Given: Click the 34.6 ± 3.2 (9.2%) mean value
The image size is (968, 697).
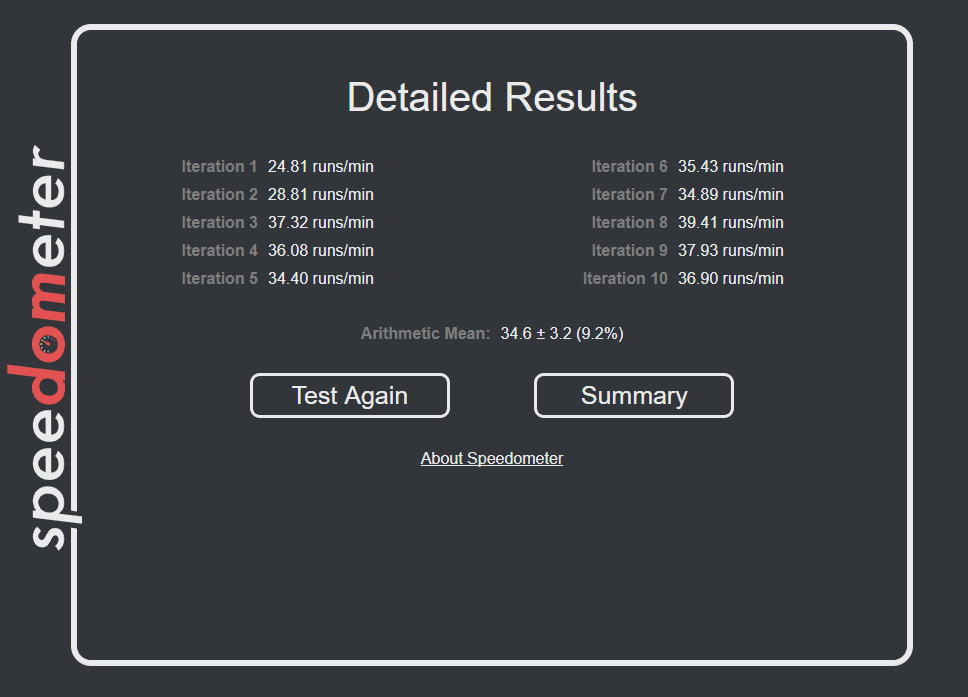Looking at the screenshot, I should pyautogui.click(x=562, y=333).
